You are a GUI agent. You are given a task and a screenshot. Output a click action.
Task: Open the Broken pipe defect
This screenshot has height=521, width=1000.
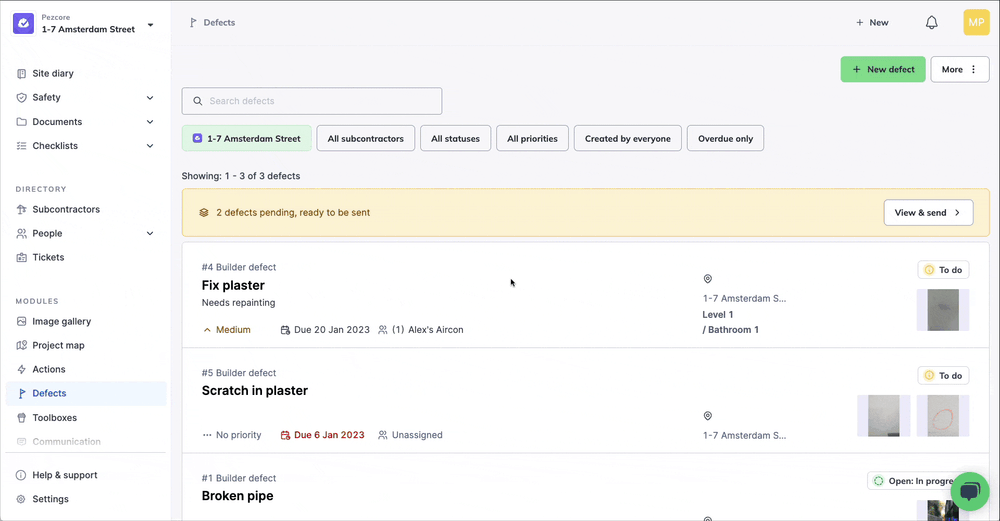(x=237, y=495)
